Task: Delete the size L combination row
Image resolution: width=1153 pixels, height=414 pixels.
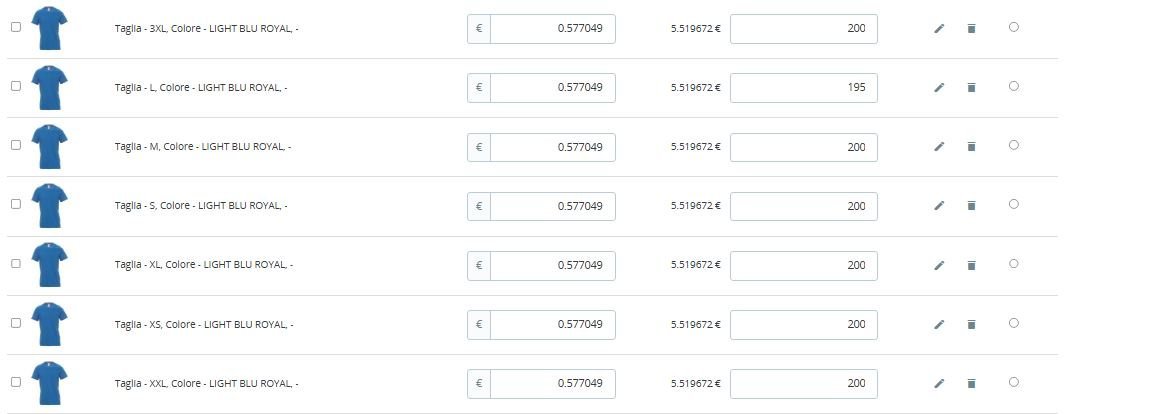Action: pos(971,88)
